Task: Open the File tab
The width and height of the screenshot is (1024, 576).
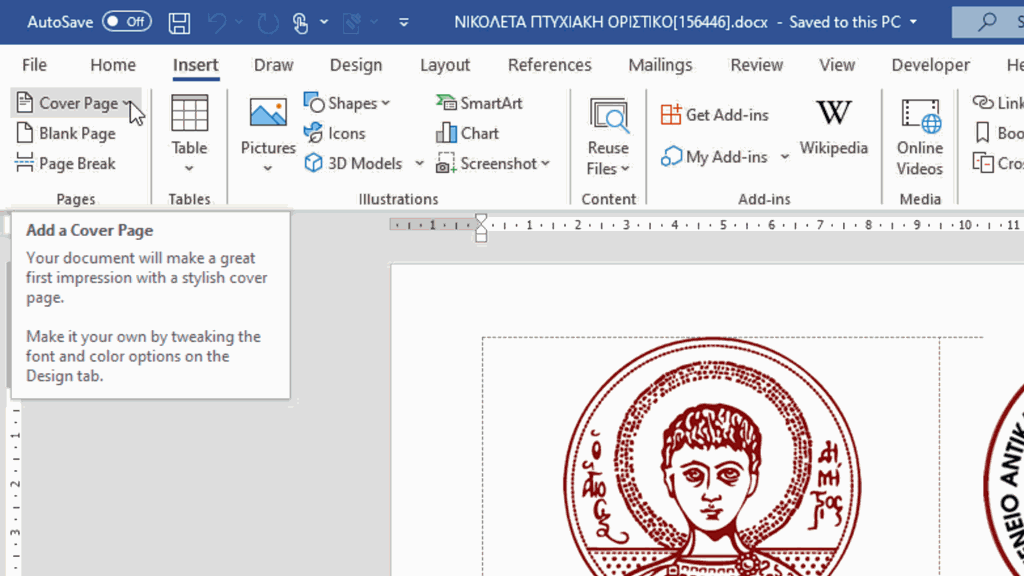Action: [34, 65]
